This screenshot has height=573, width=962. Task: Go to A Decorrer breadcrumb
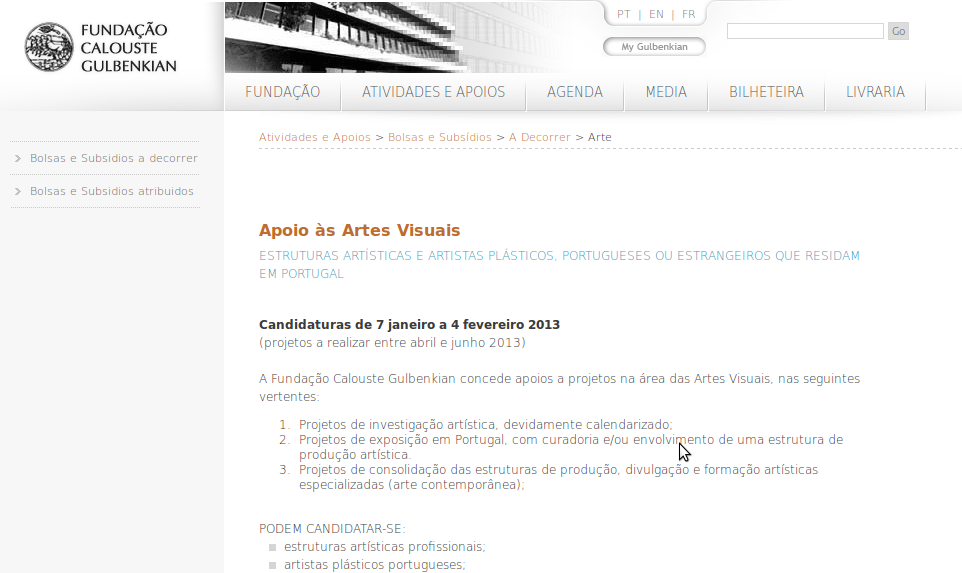pyautogui.click(x=539, y=137)
